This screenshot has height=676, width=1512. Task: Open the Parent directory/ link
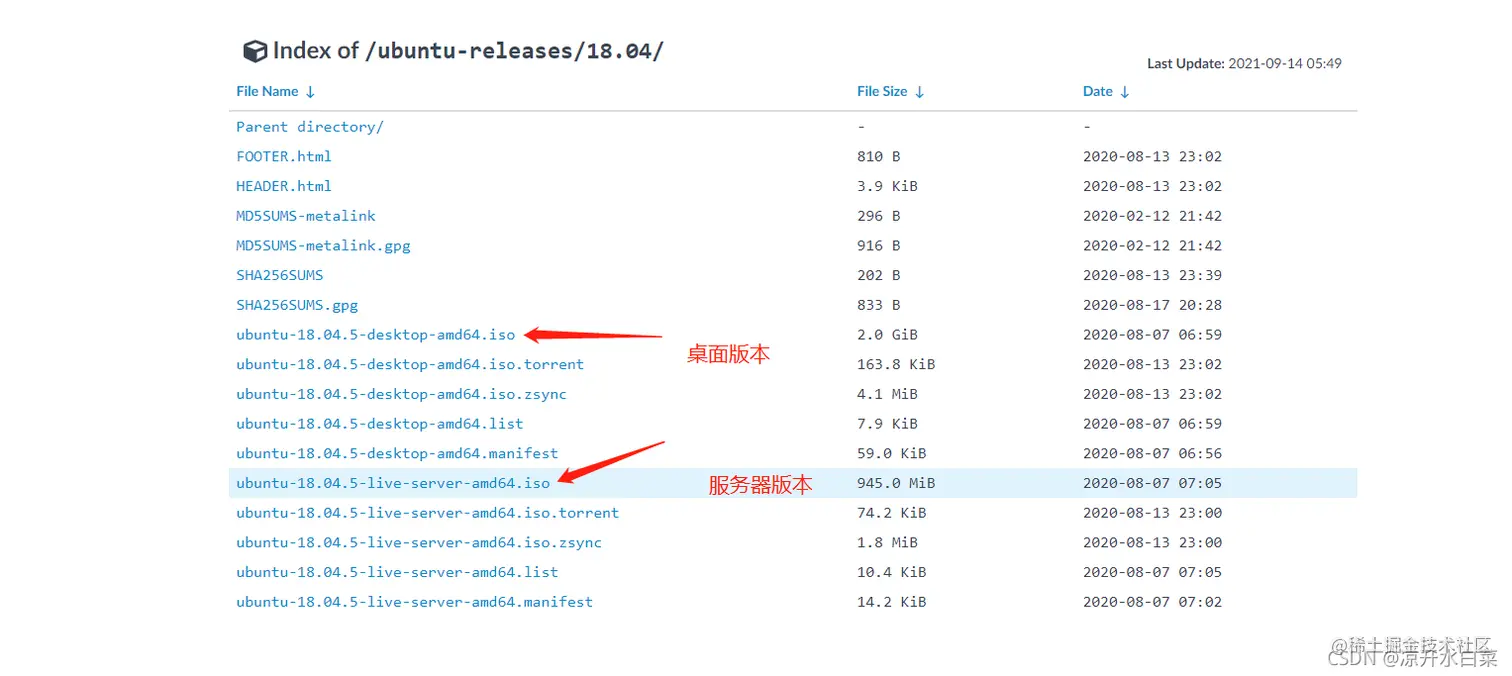click(310, 127)
